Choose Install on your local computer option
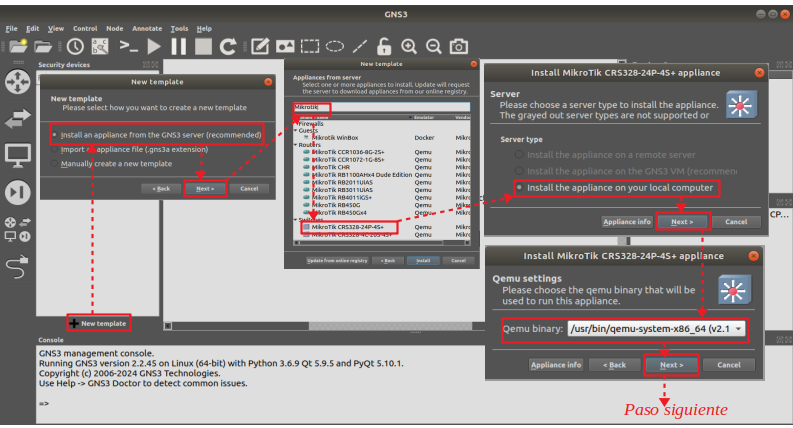 pyautogui.click(x=614, y=188)
